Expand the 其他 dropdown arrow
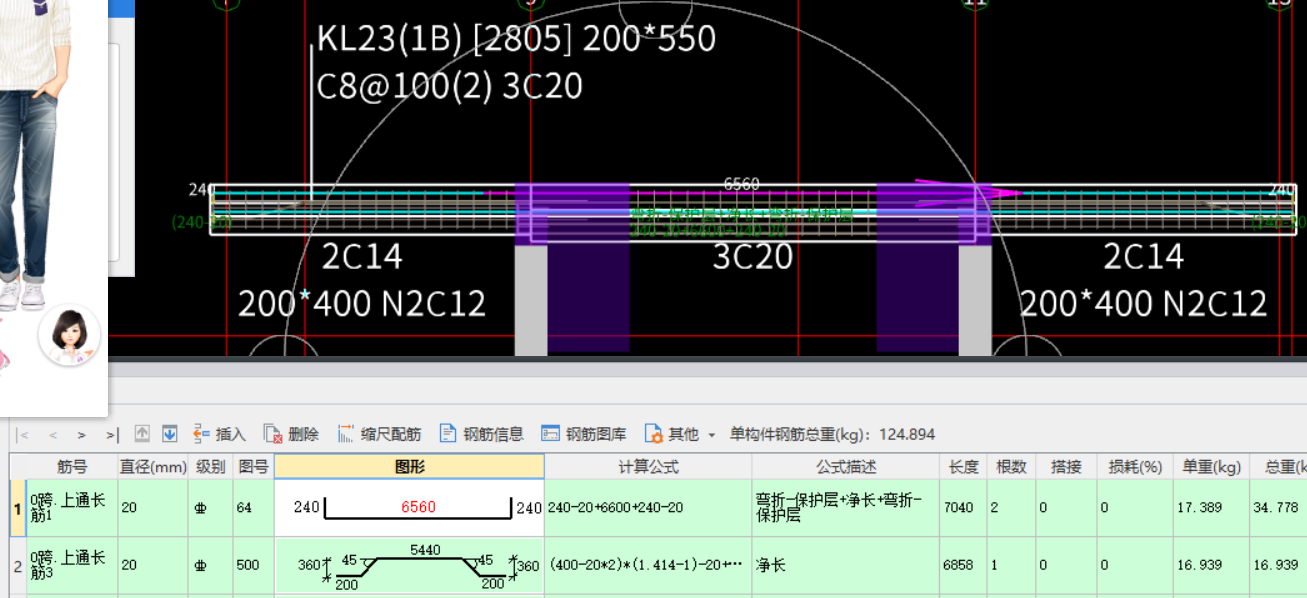The height and width of the screenshot is (598, 1307). click(712, 435)
